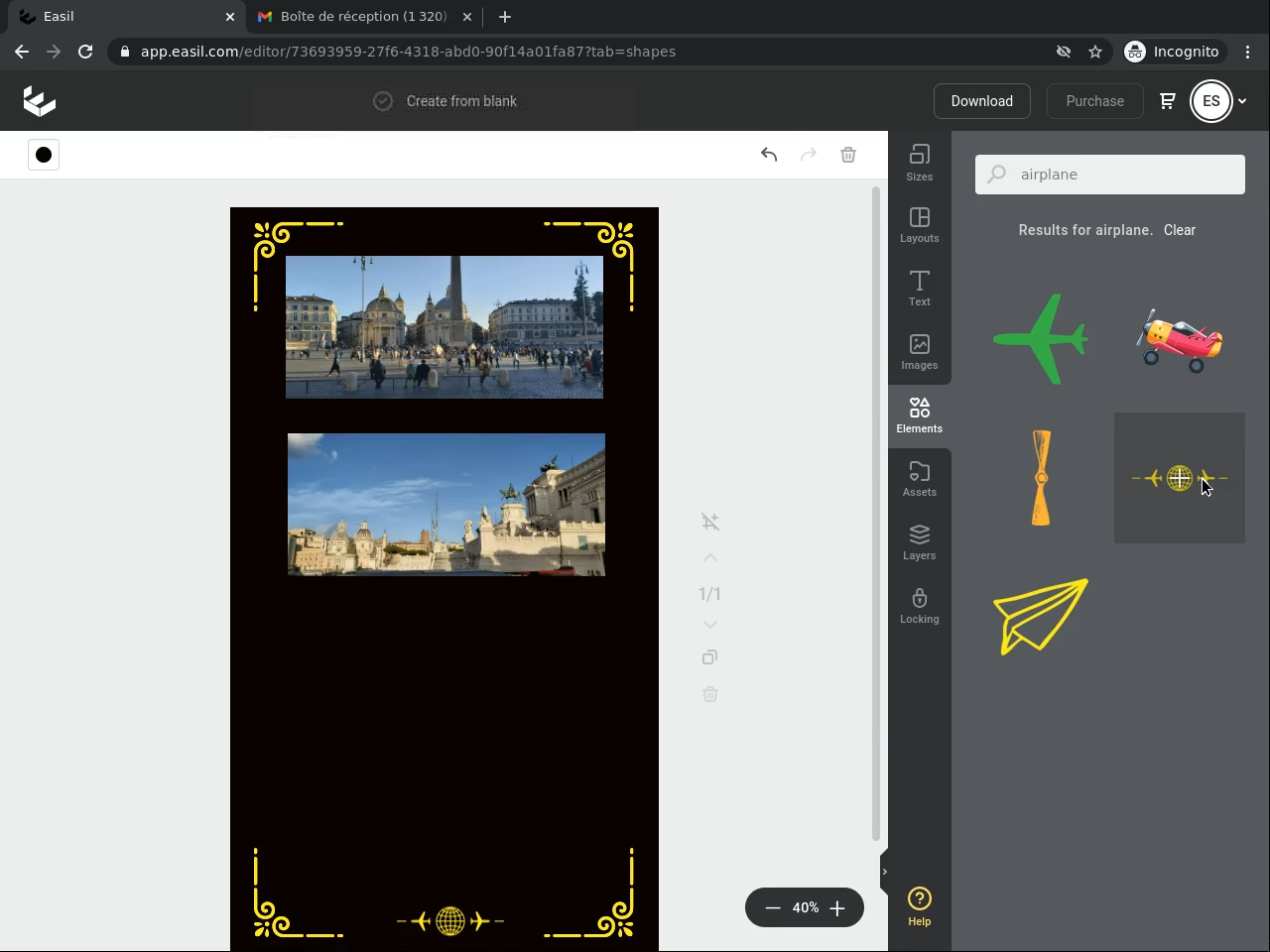
Task: Add the yellow globe with airplanes element
Action: 1180,478
